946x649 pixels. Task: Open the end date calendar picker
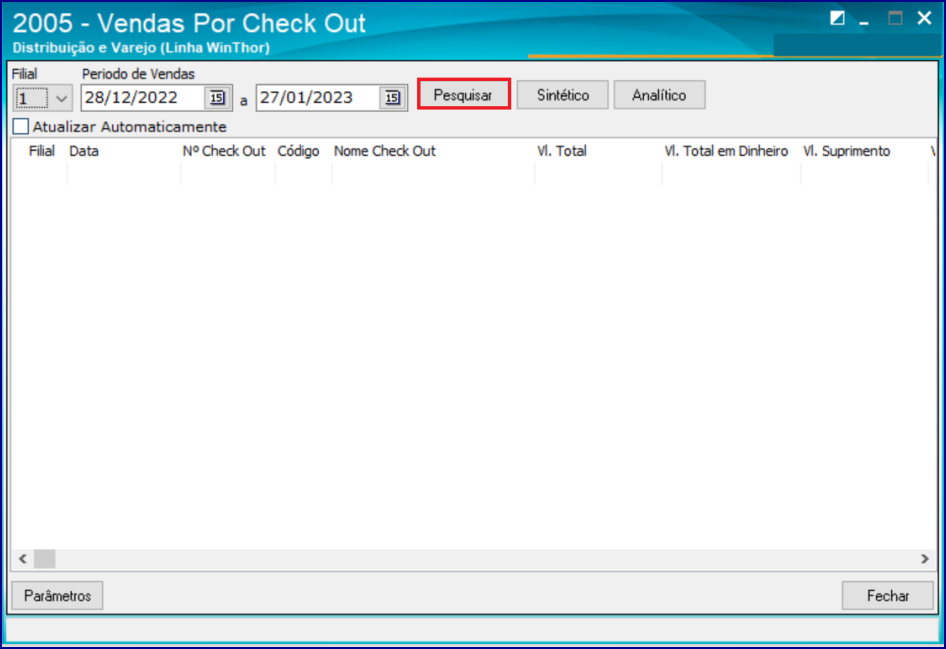tap(392, 98)
